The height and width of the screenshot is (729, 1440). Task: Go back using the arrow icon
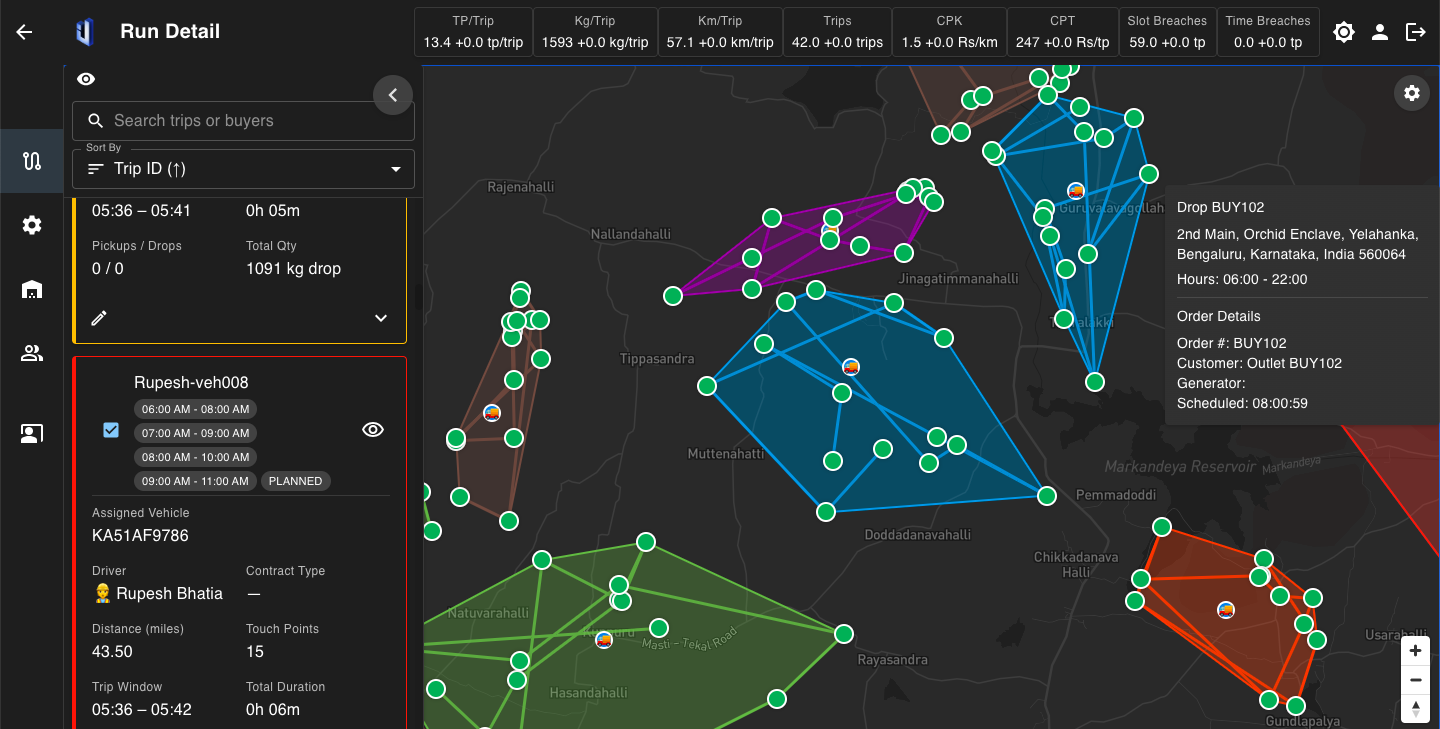24,32
